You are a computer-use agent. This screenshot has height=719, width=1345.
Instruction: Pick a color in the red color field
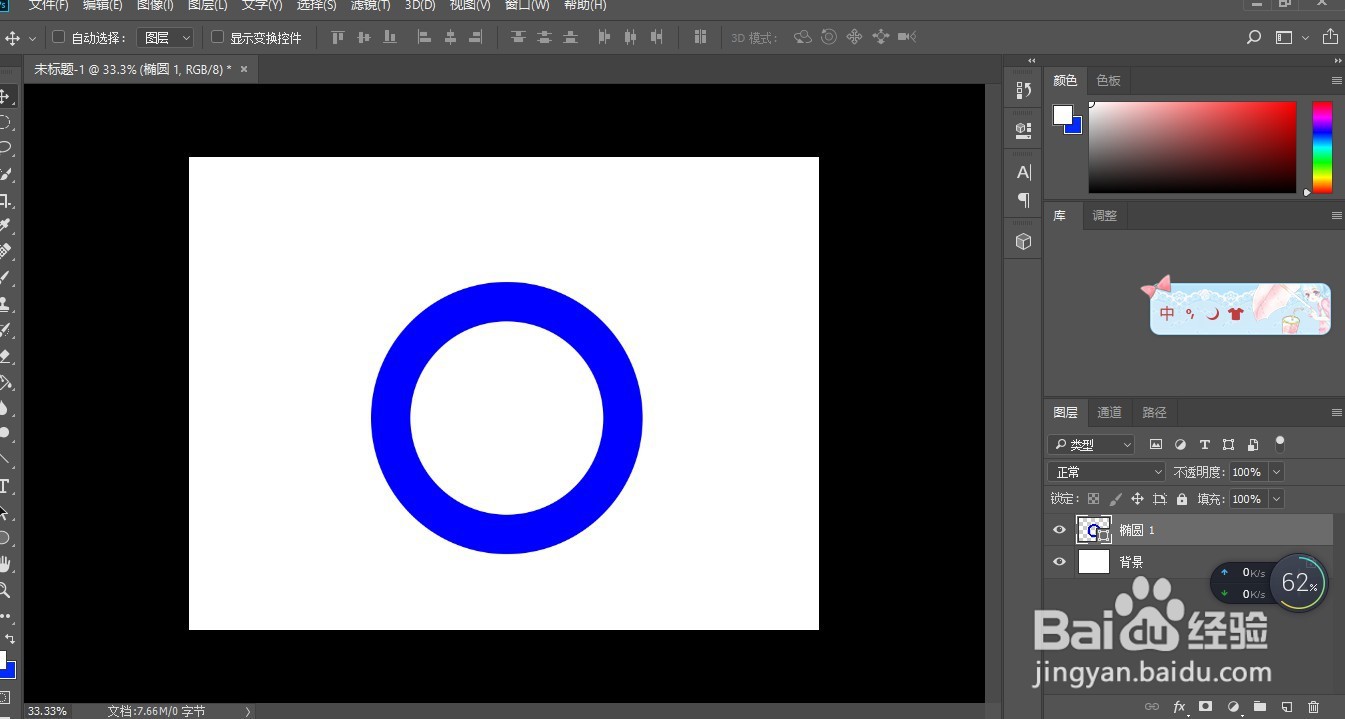point(1192,147)
